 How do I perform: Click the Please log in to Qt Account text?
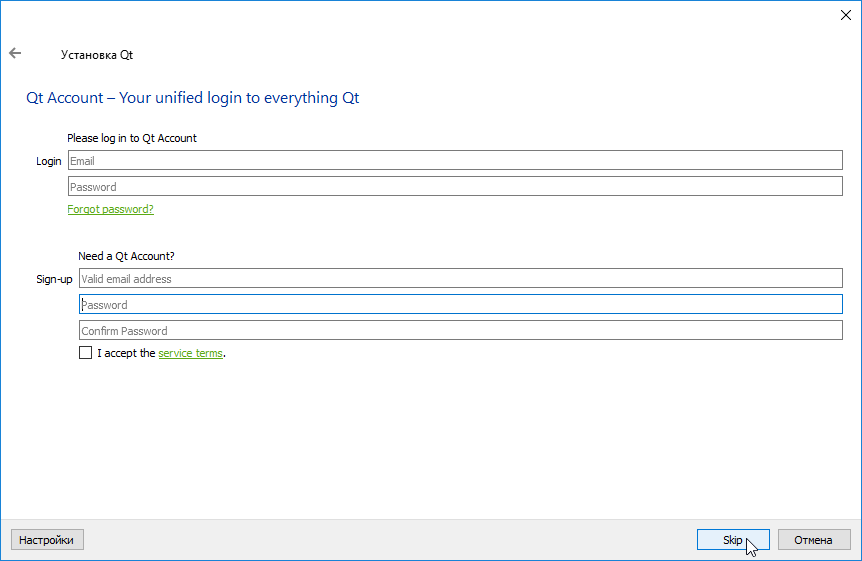click(x=131, y=138)
